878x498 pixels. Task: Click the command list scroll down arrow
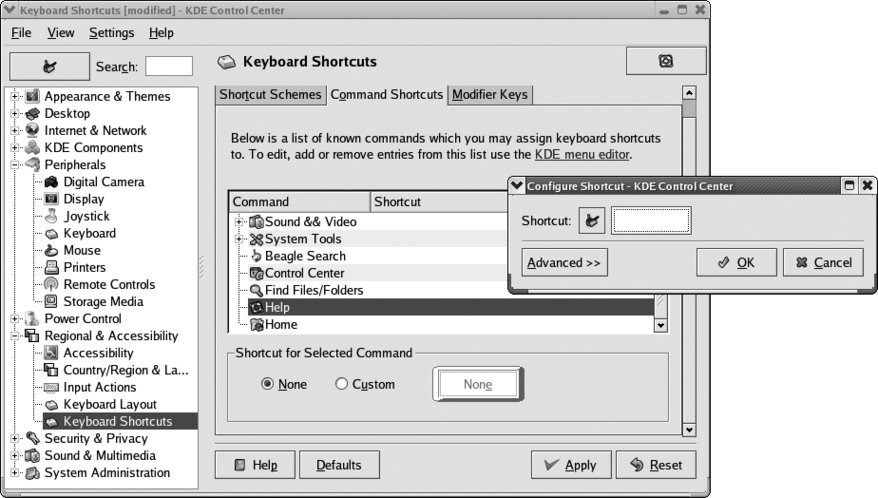tap(661, 325)
